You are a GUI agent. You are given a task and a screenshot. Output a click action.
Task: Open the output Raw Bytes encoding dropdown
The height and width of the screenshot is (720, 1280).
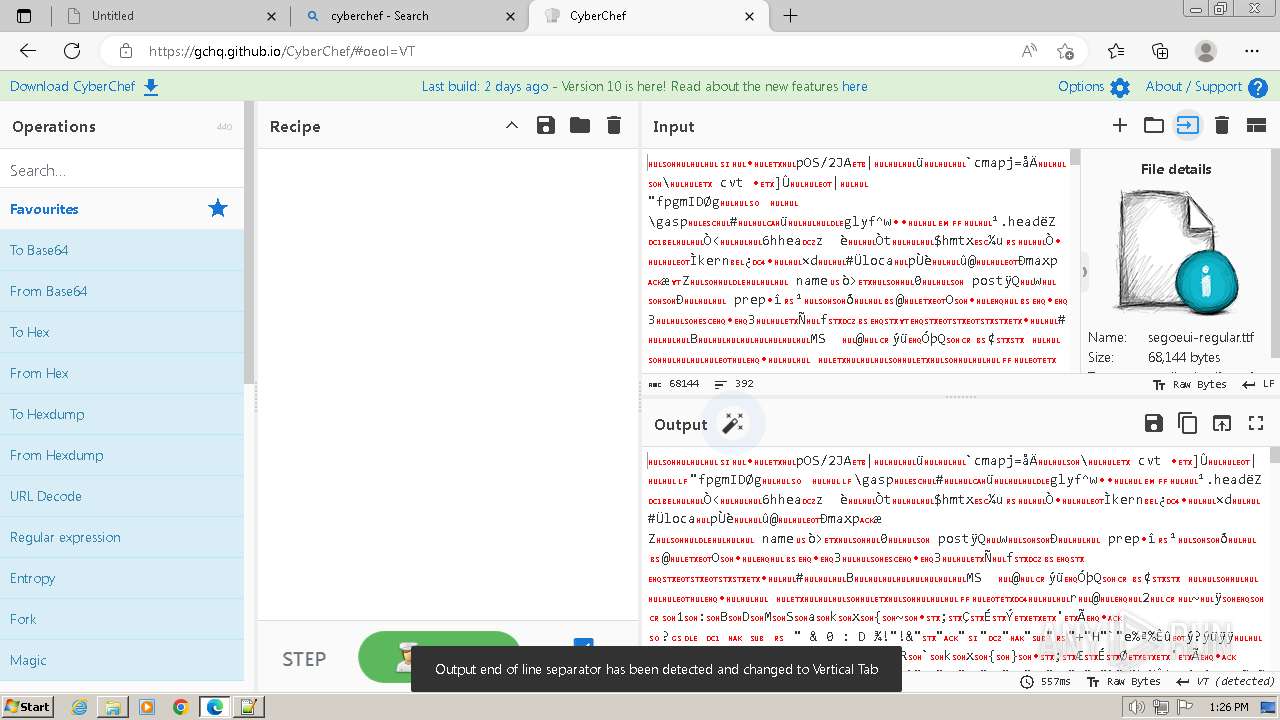(1124, 682)
